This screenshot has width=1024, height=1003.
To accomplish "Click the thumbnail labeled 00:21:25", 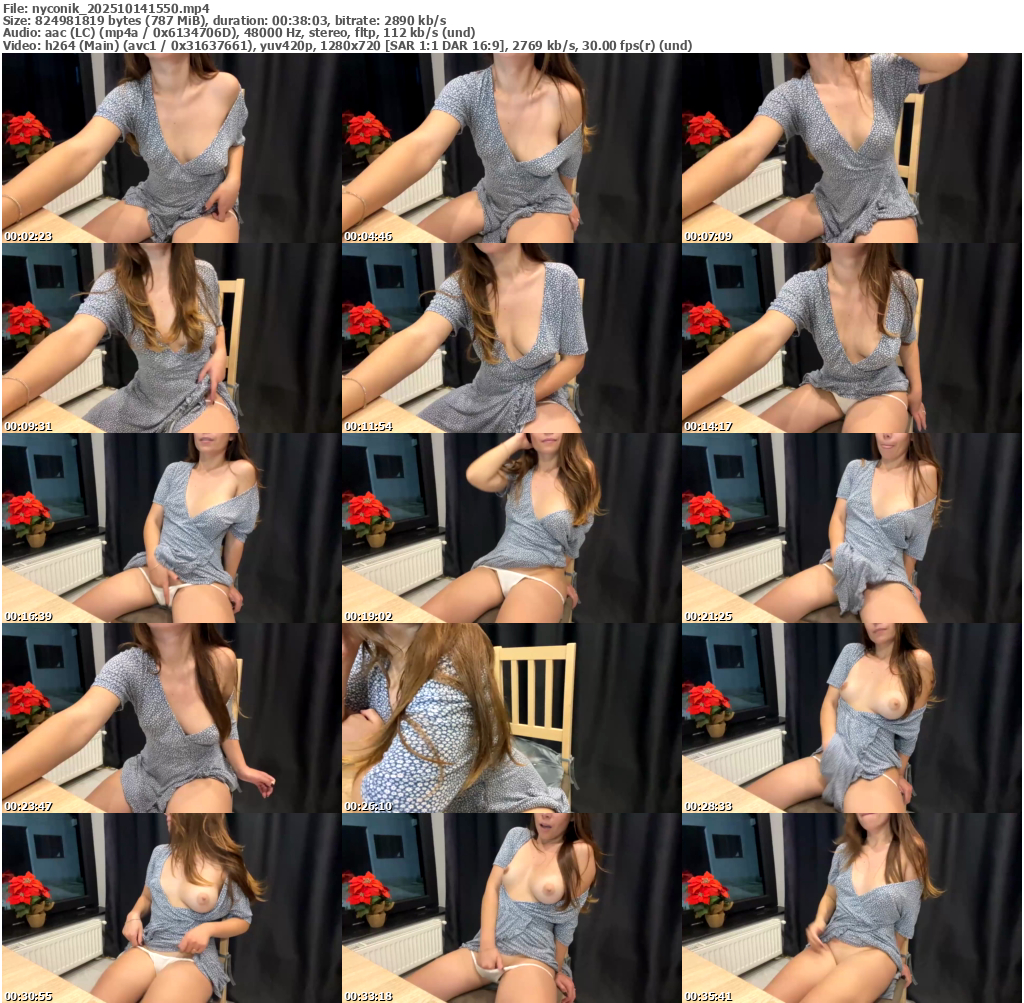I will [851, 528].
